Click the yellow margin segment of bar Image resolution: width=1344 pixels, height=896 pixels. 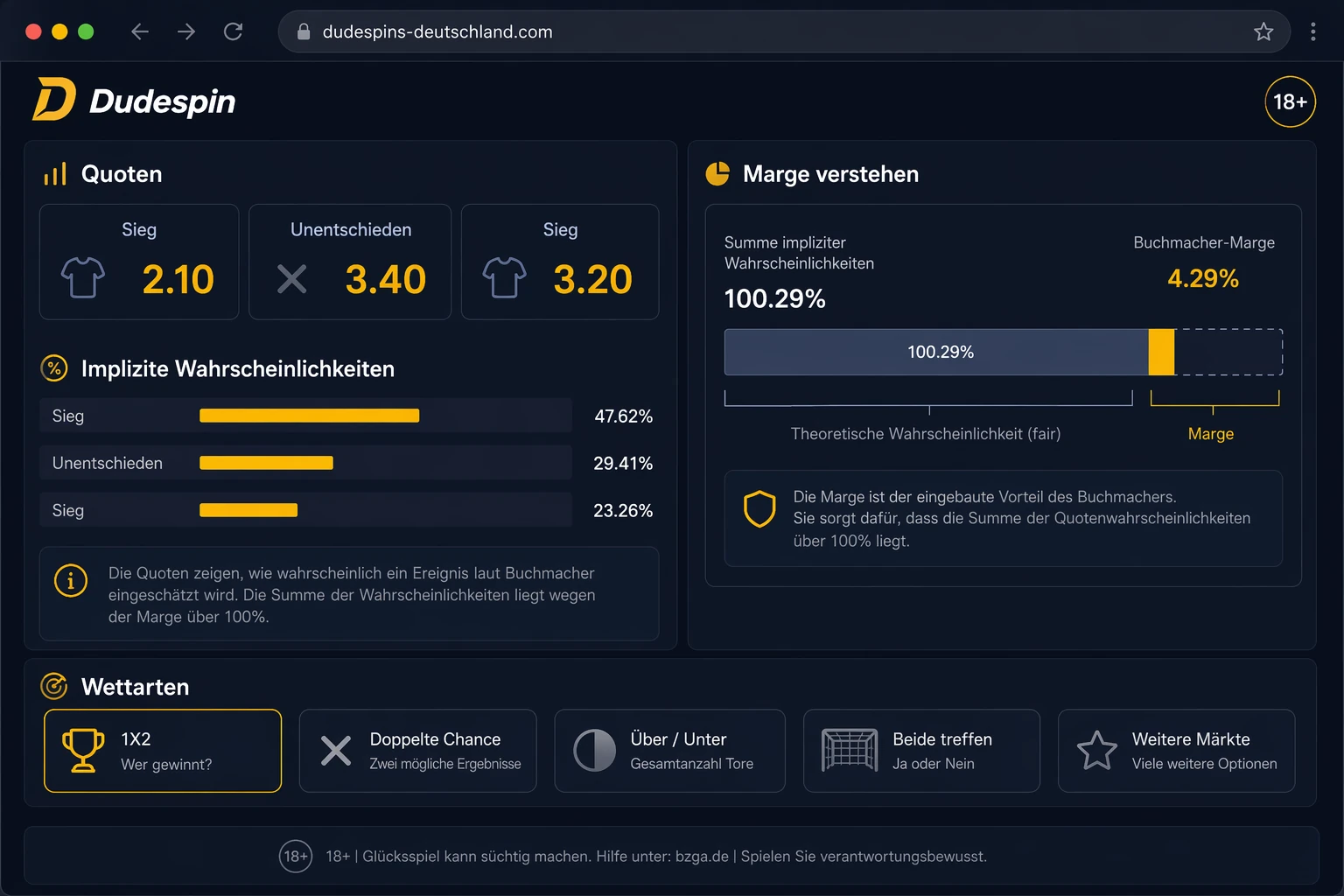click(1161, 352)
